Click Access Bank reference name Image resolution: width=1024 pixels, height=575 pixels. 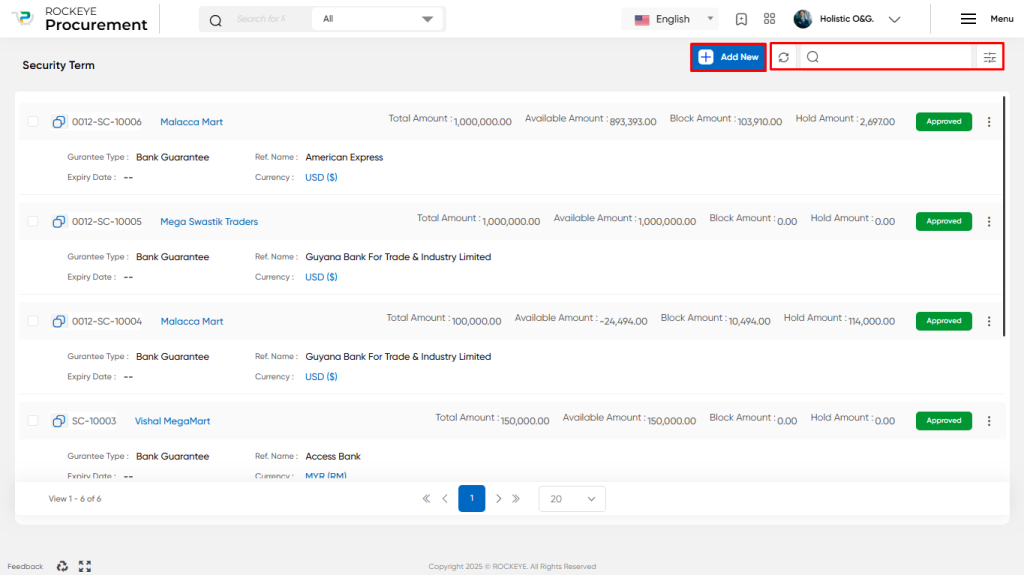[333, 456]
